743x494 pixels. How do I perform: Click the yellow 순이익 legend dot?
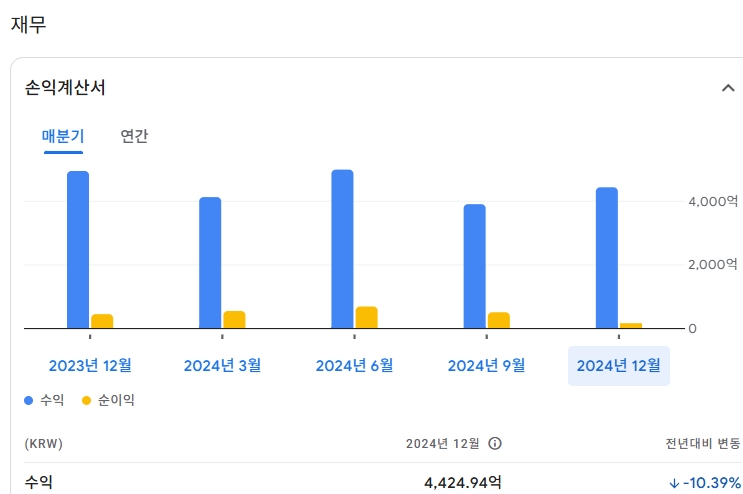(x=86, y=400)
